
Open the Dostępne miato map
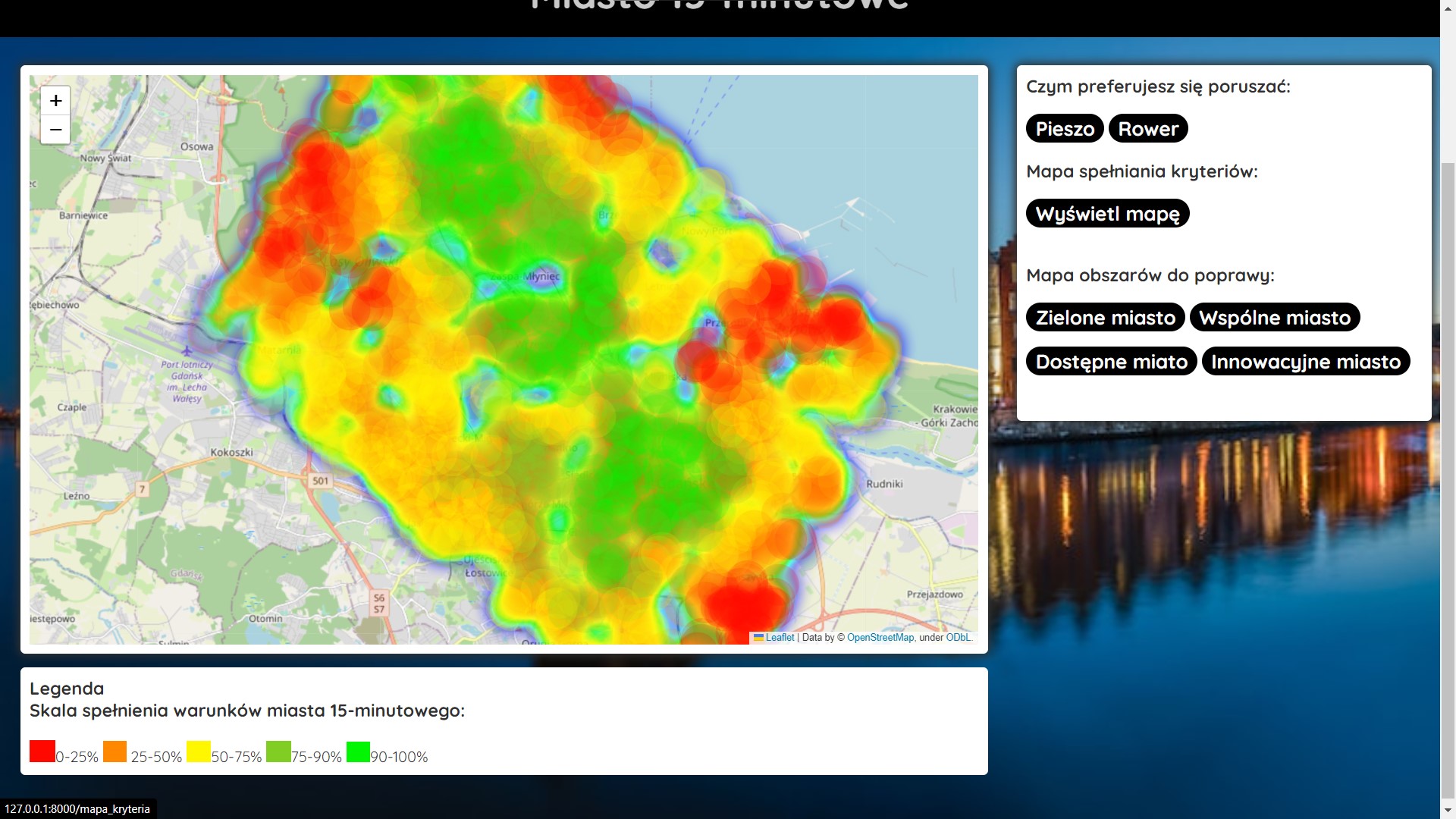coord(1111,362)
